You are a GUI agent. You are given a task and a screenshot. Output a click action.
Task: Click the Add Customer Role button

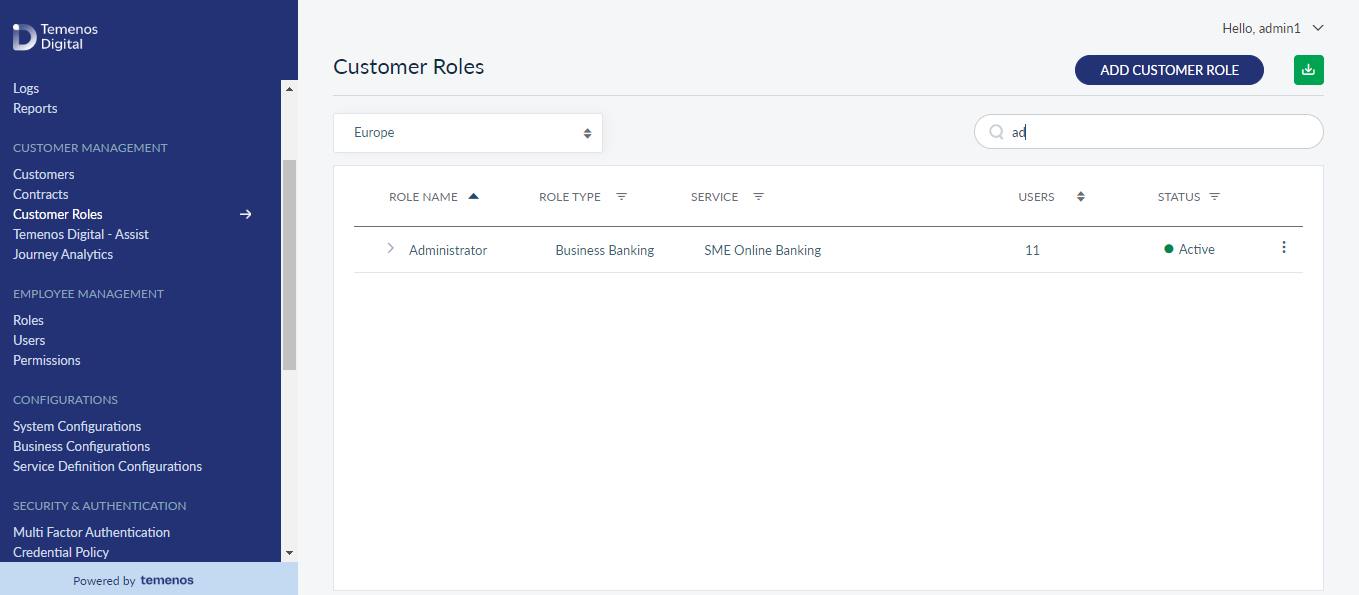[x=1169, y=70]
